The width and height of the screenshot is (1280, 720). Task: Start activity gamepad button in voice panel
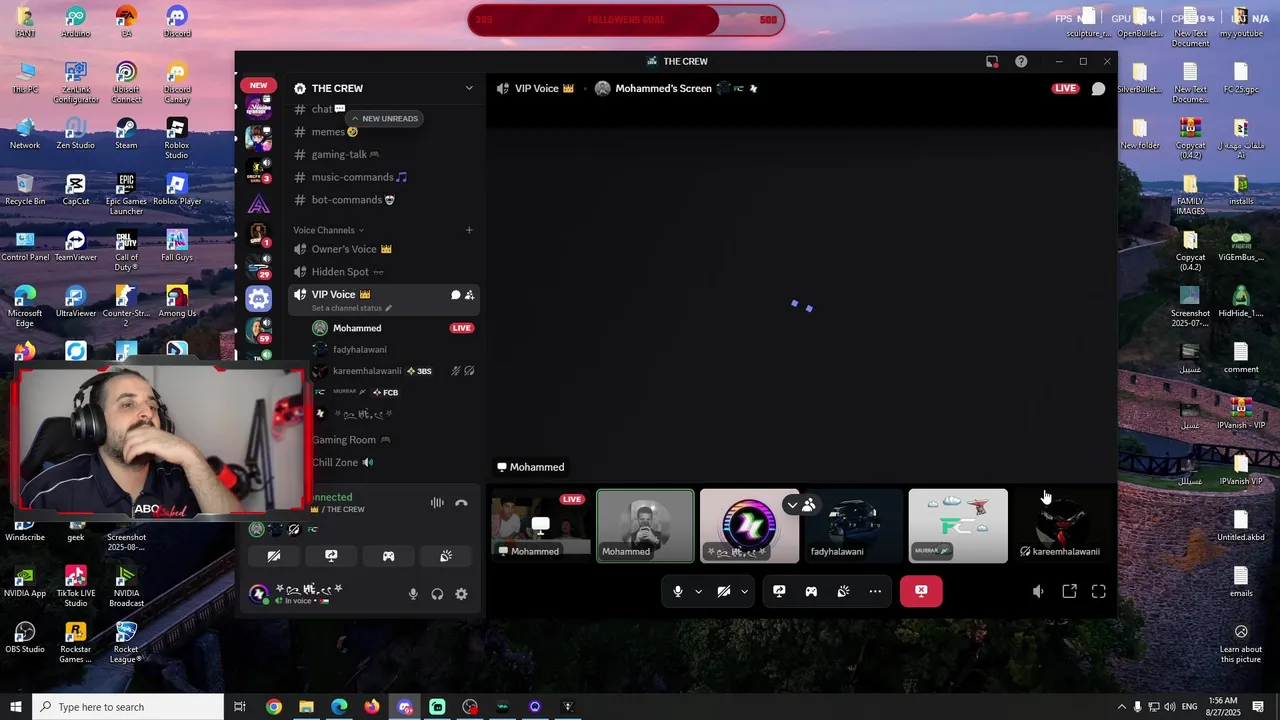[x=388, y=556]
